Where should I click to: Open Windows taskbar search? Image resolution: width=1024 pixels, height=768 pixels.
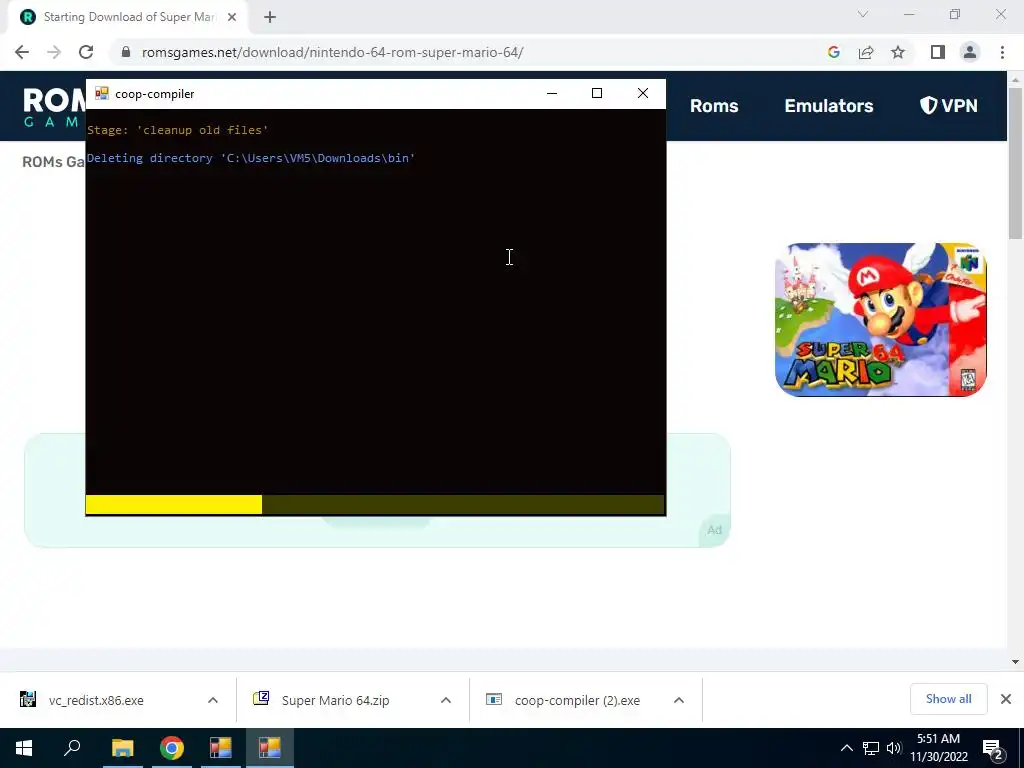[72, 748]
